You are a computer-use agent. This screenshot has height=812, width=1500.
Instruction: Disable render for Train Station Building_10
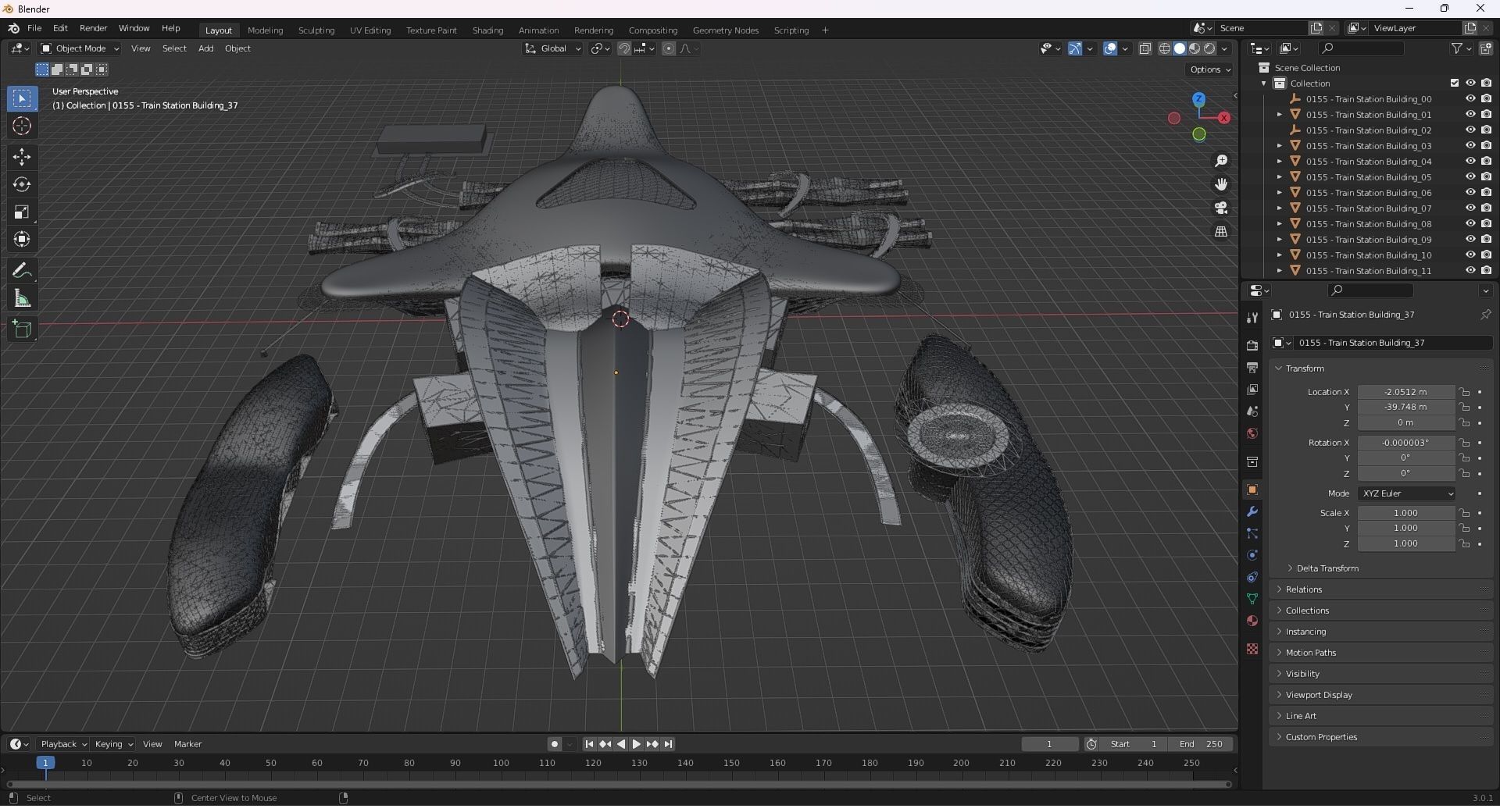click(1486, 255)
